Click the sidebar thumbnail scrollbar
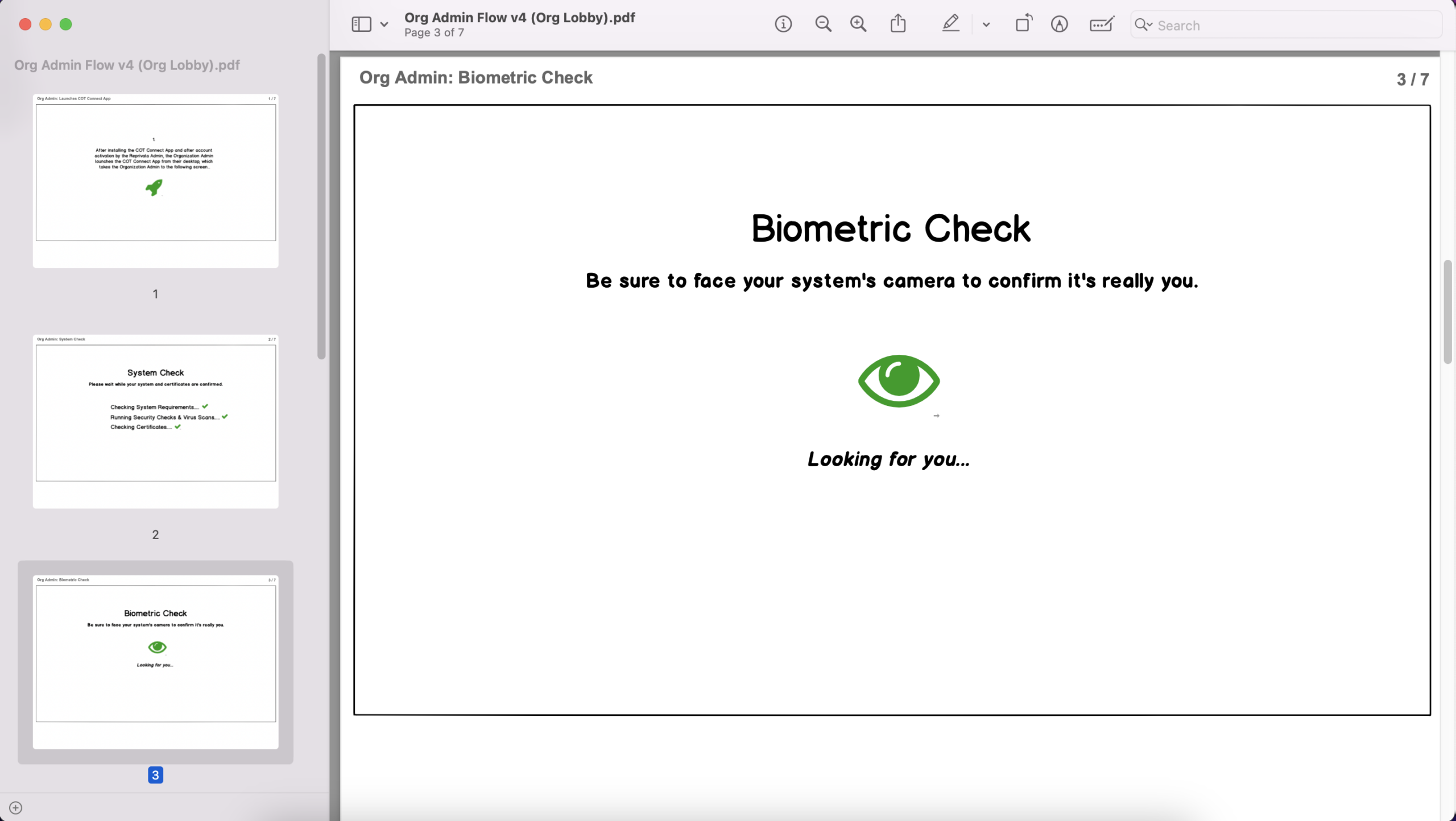Screen dimensions: 1456x821 [321, 207]
